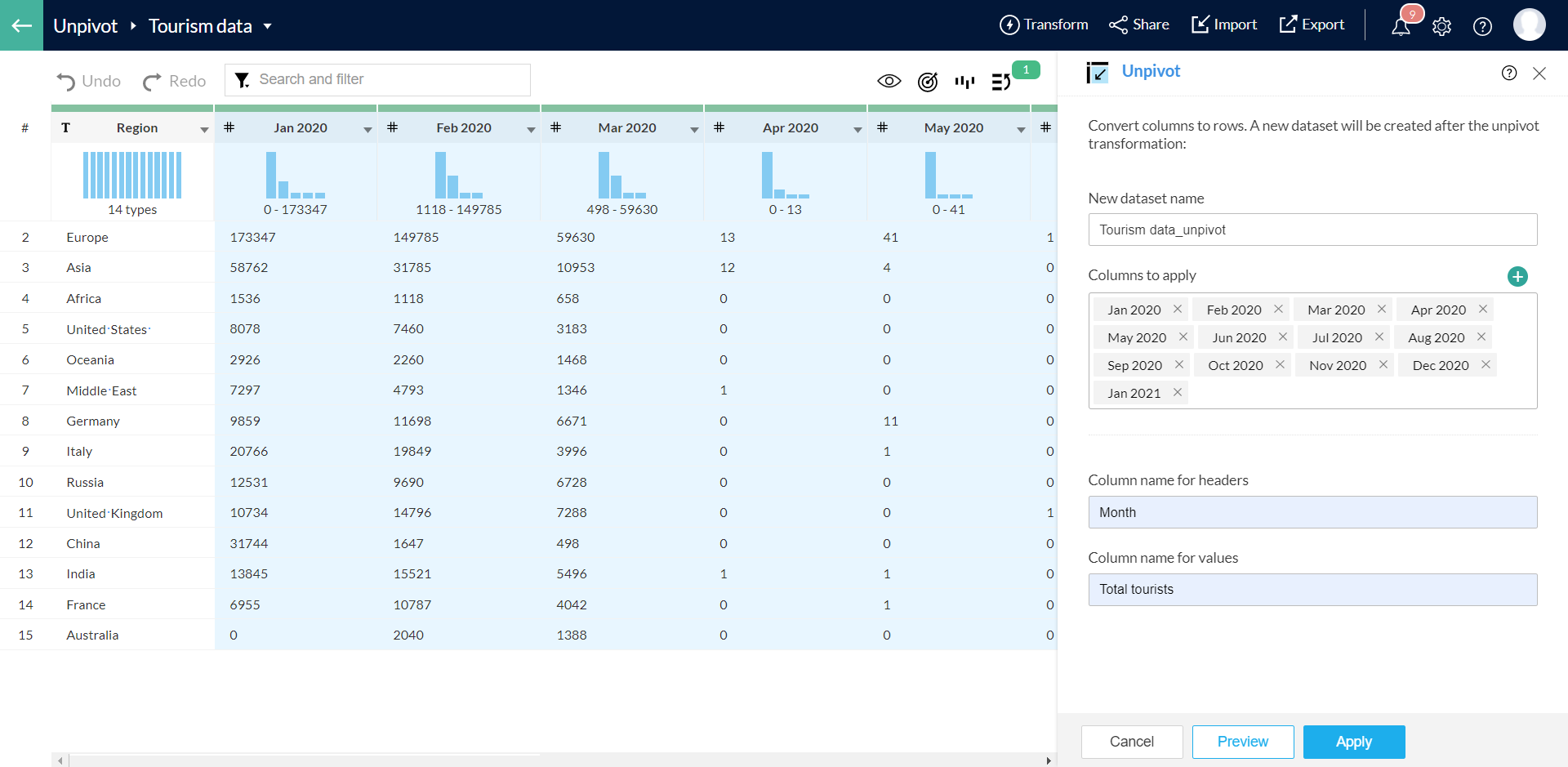Open the column chart view icon
This screenshot has width=1568, height=767.
[964, 81]
